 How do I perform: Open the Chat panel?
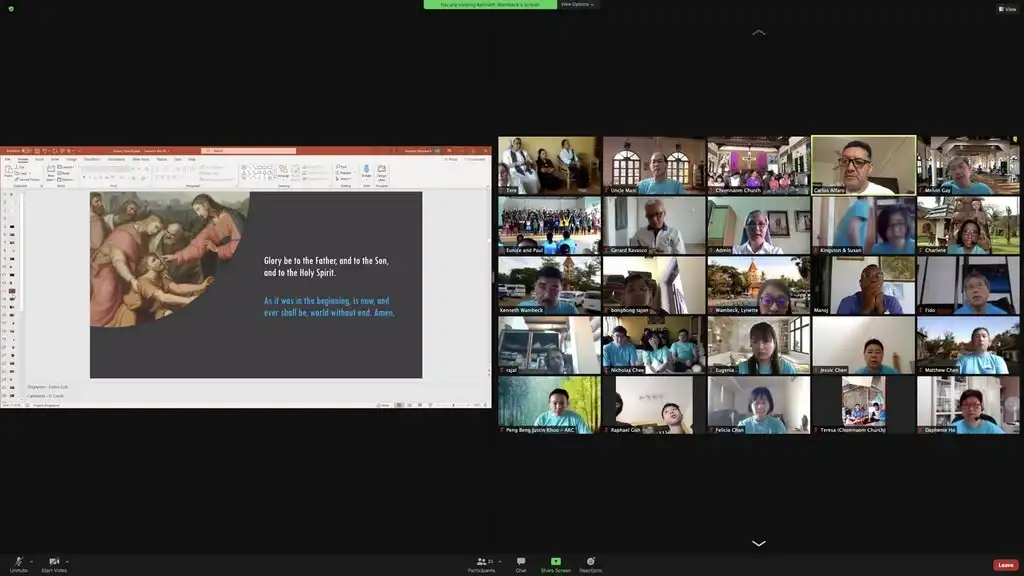(x=520, y=565)
